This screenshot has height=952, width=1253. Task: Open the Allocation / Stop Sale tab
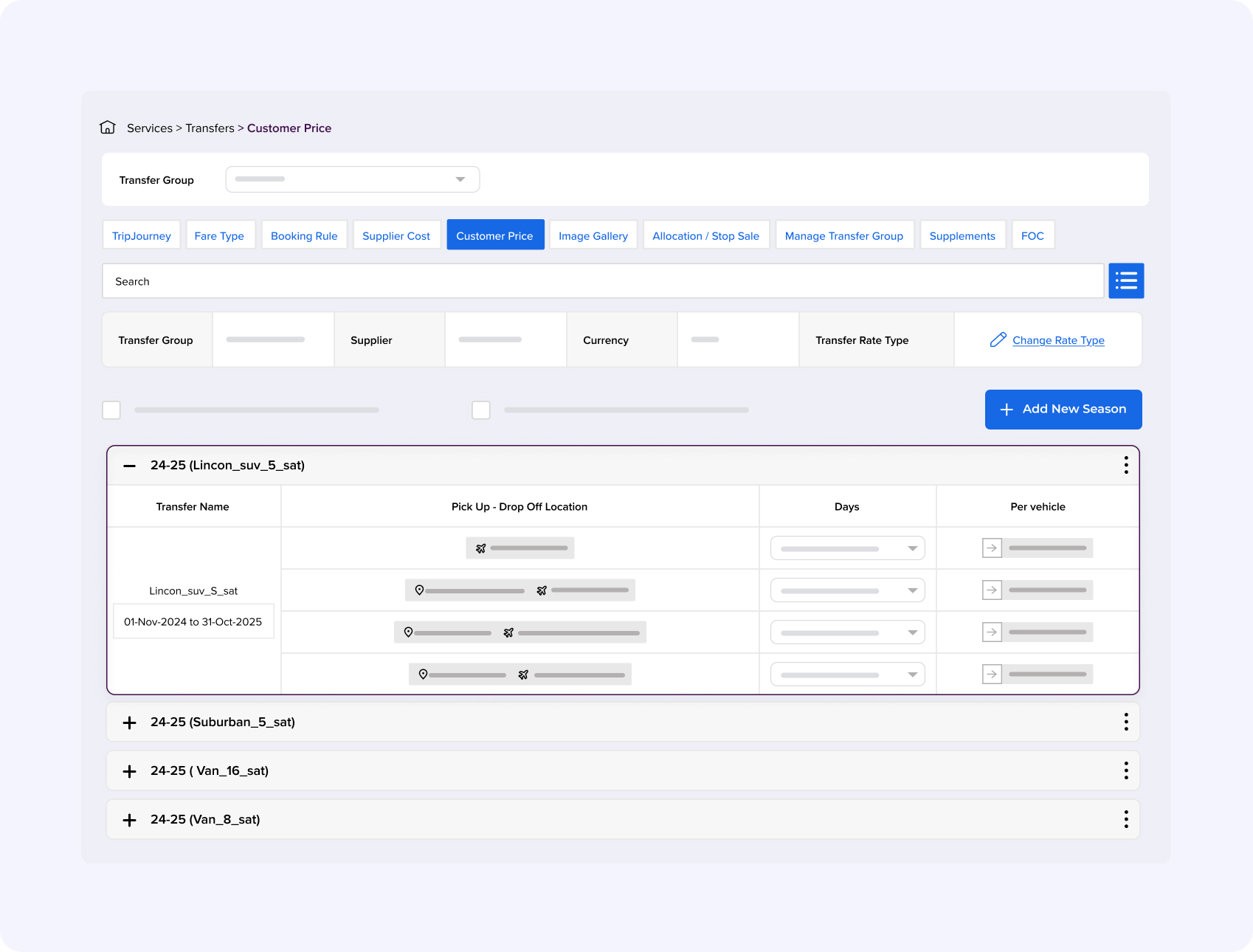[x=706, y=235]
